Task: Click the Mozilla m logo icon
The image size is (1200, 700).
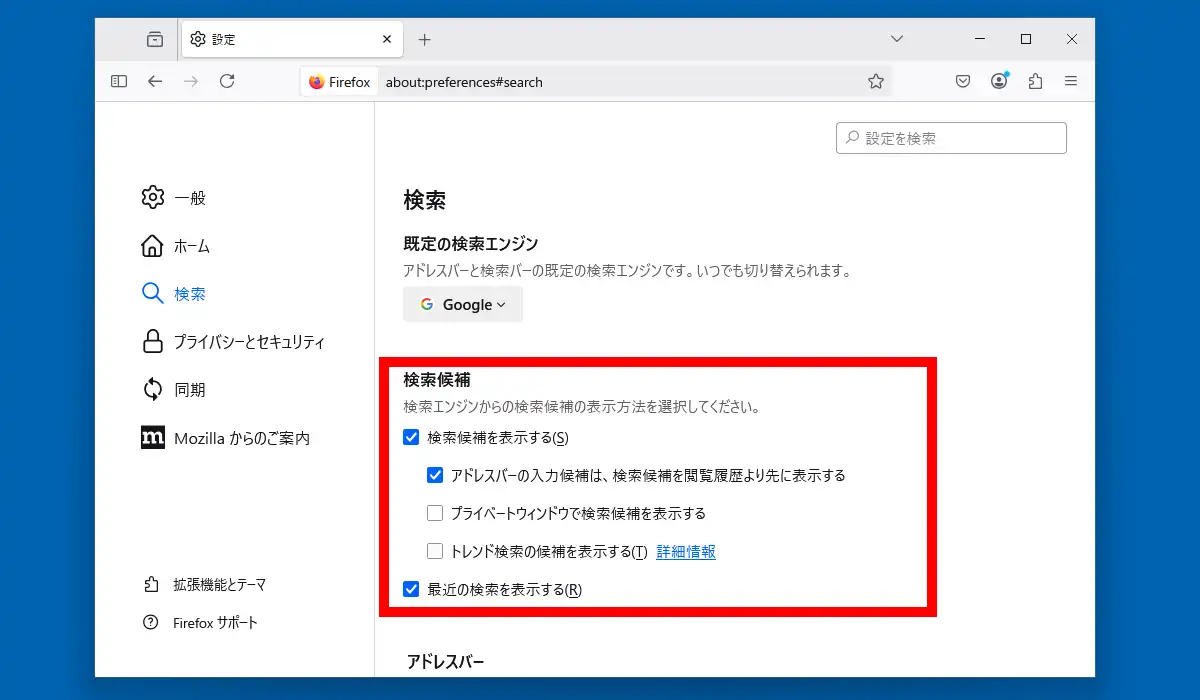Action: (153, 437)
